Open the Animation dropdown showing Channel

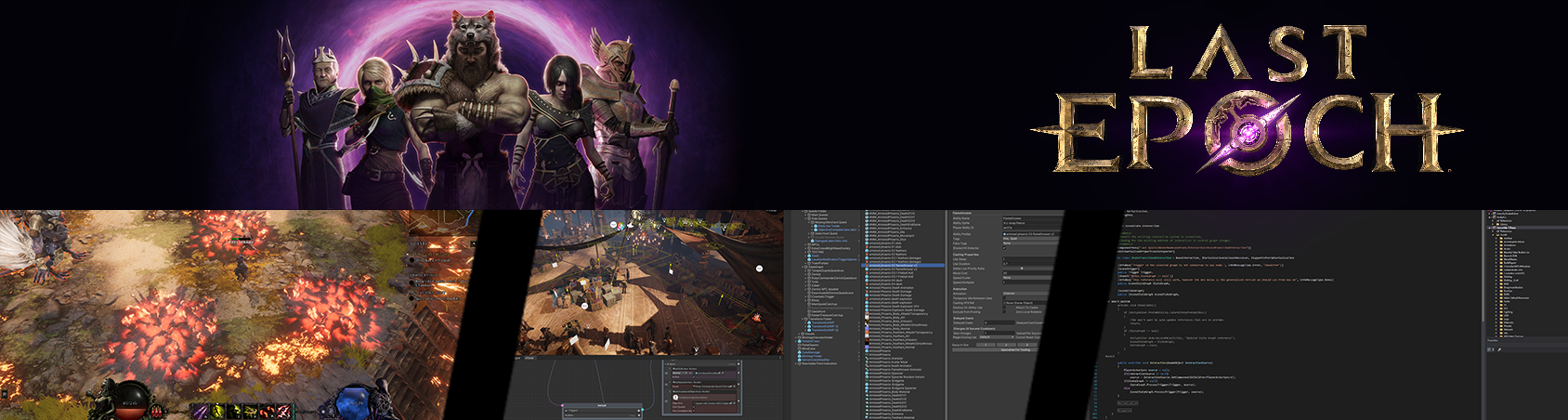pyautogui.click(x=1026, y=294)
